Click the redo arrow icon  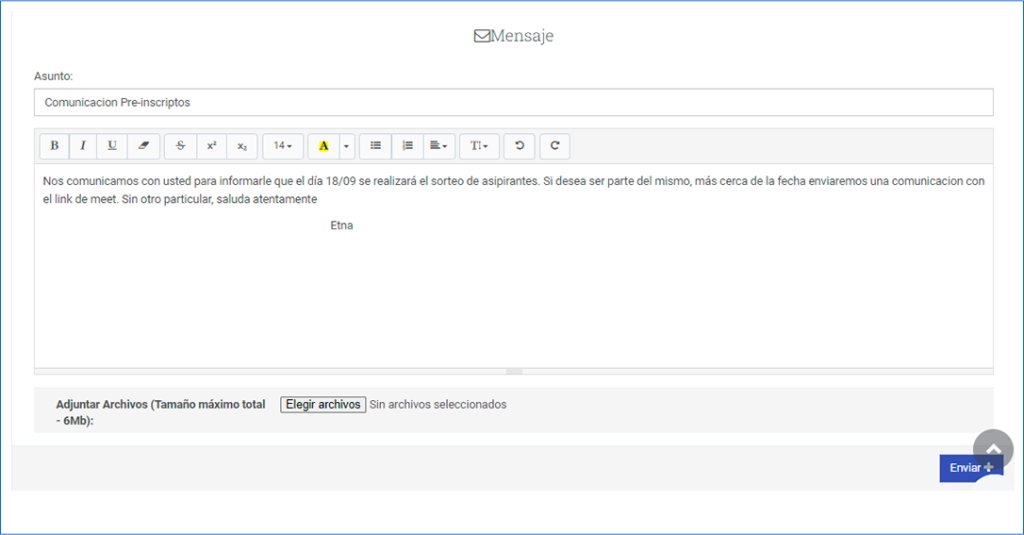tap(554, 146)
